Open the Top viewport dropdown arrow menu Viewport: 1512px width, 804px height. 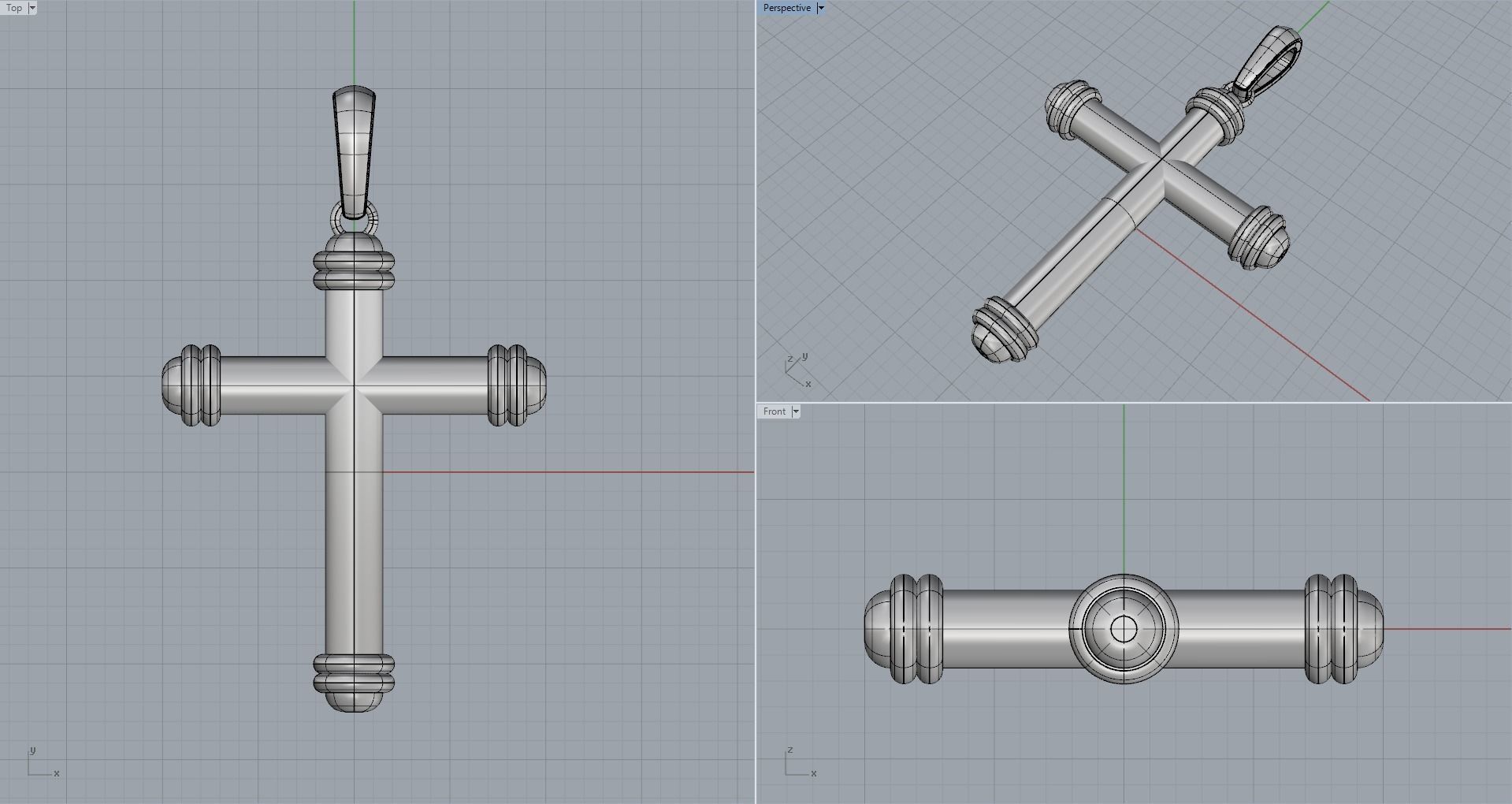(x=32, y=8)
